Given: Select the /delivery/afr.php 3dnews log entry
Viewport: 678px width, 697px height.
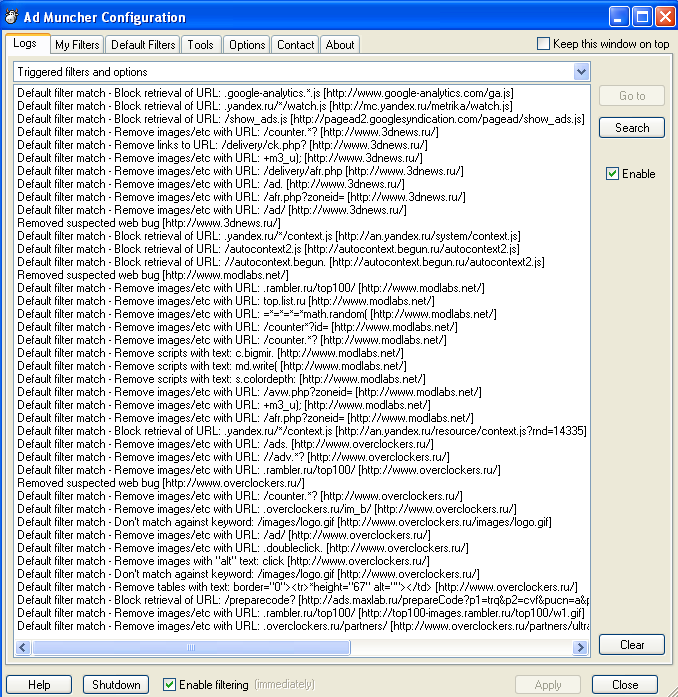Looking at the screenshot, I should (x=240, y=171).
